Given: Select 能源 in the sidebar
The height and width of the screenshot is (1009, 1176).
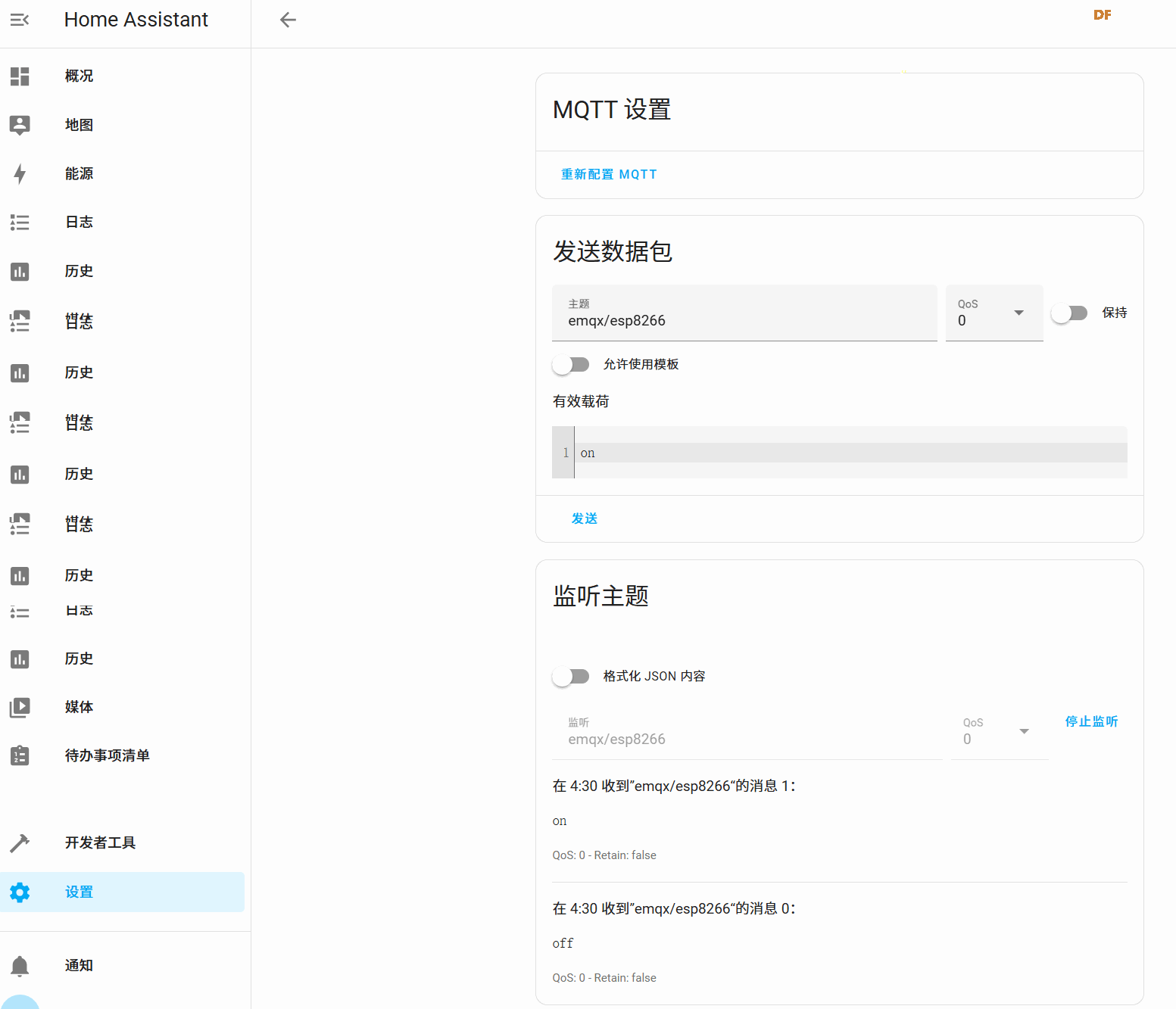Looking at the screenshot, I should [x=79, y=173].
